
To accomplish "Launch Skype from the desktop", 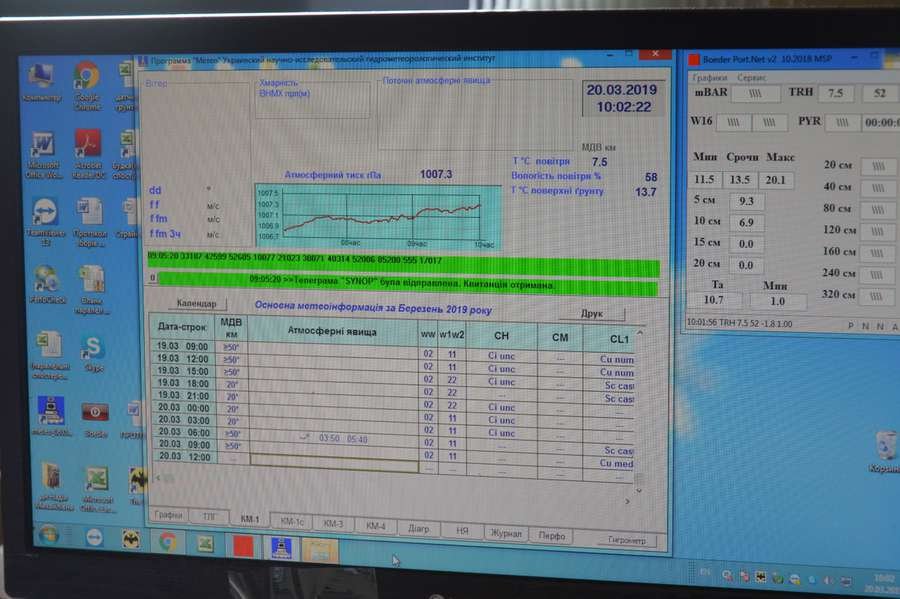I will pyautogui.click(x=93, y=348).
